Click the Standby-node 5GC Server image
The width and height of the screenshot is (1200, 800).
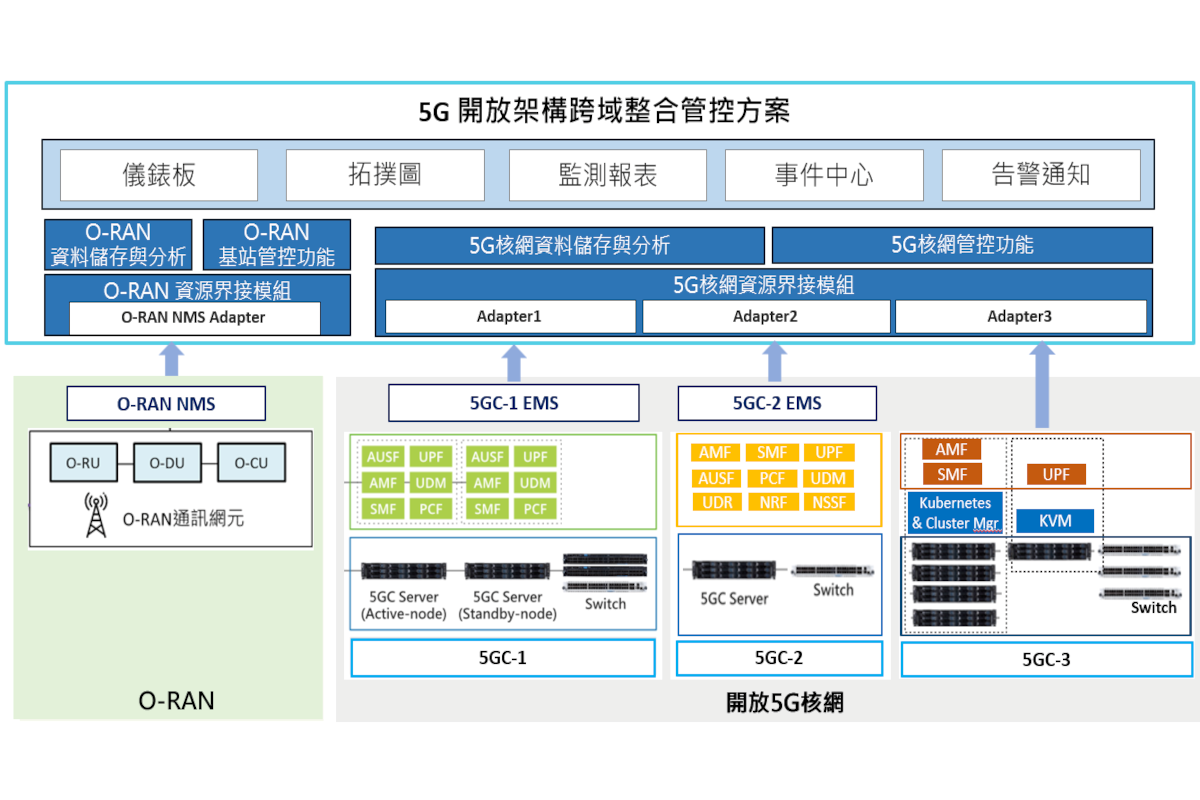coord(508,571)
